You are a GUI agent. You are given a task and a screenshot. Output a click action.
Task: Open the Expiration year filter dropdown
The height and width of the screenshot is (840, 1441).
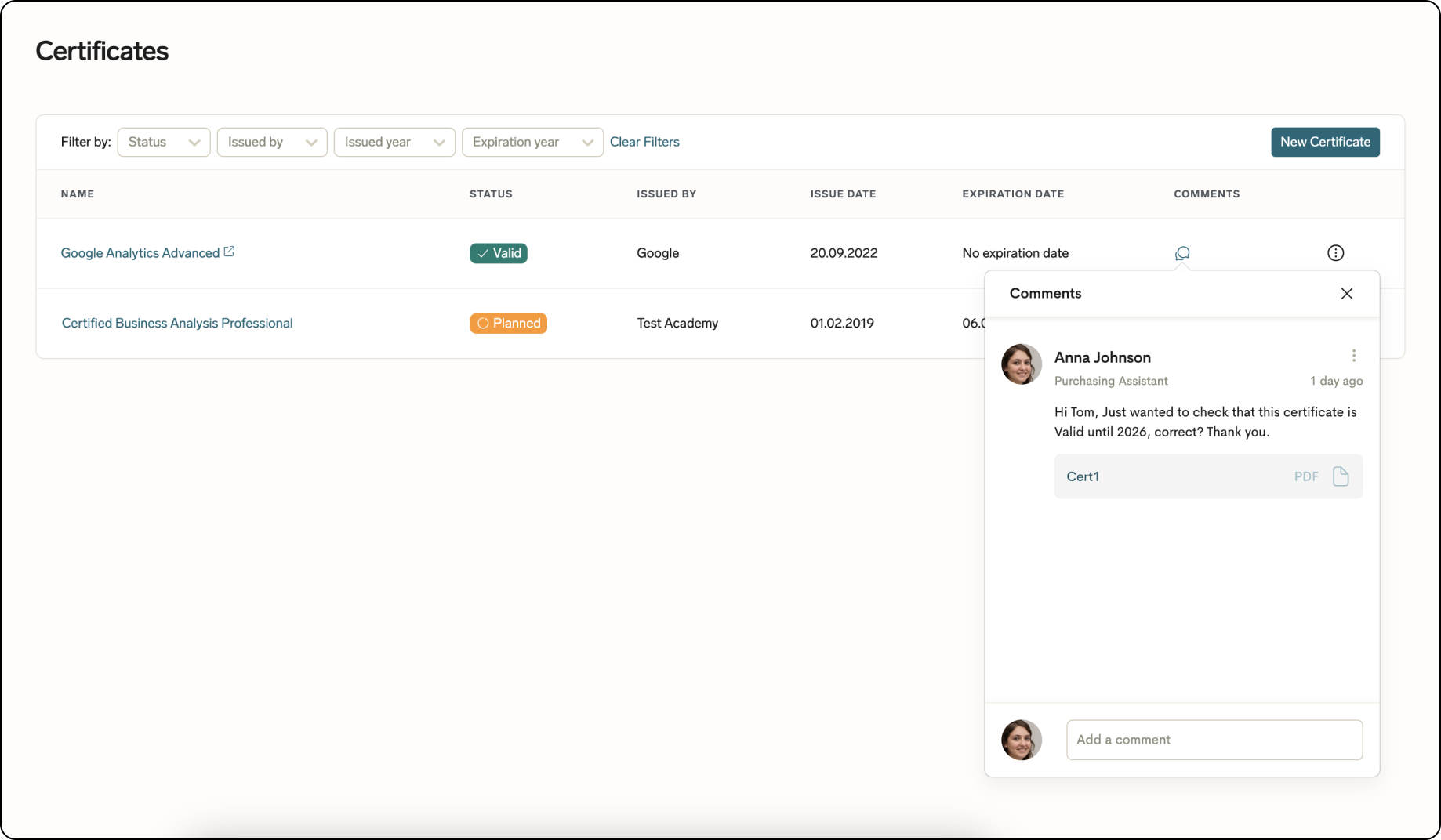click(x=532, y=142)
